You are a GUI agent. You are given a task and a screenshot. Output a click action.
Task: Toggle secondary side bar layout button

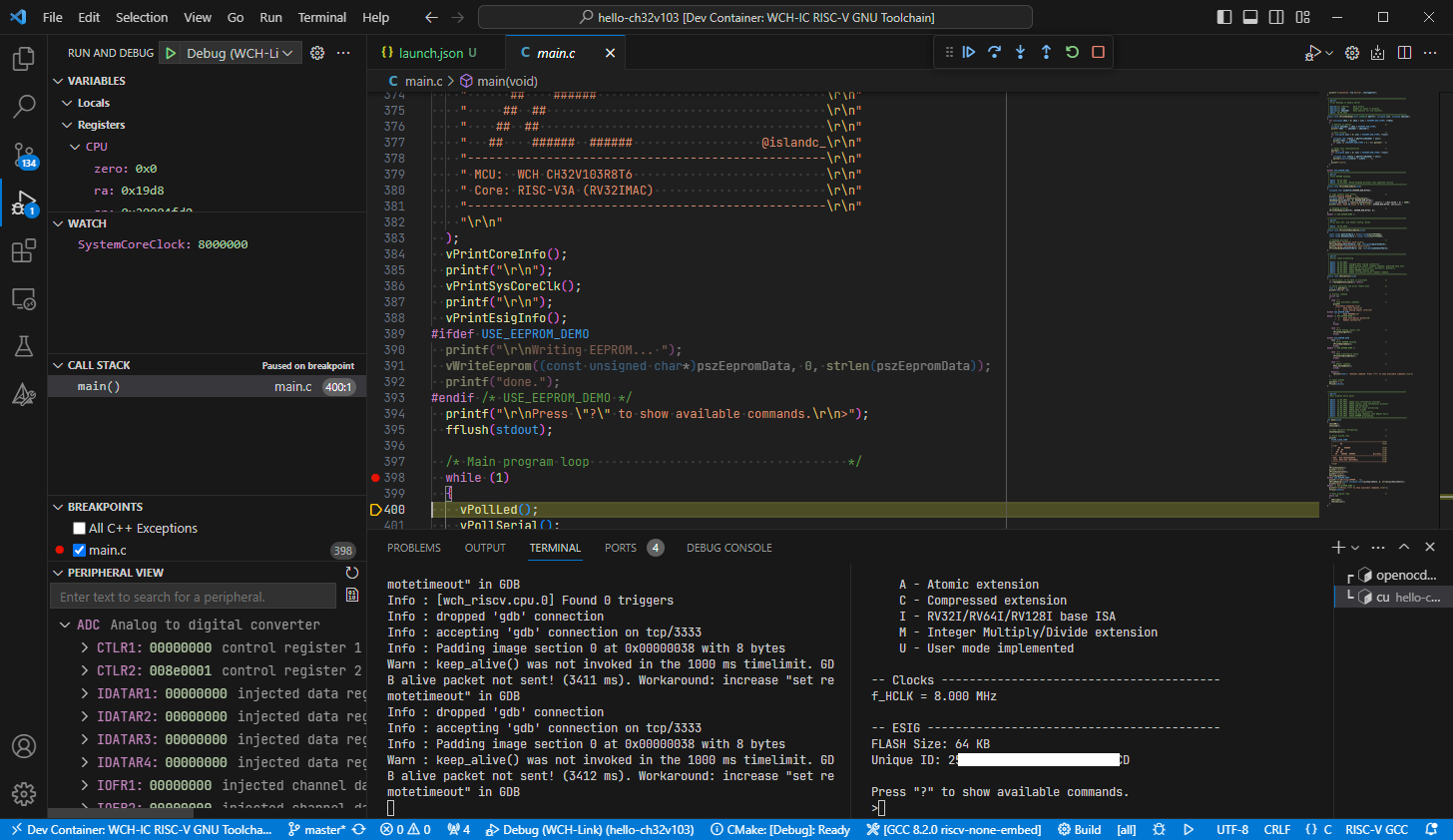click(1276, 17)
